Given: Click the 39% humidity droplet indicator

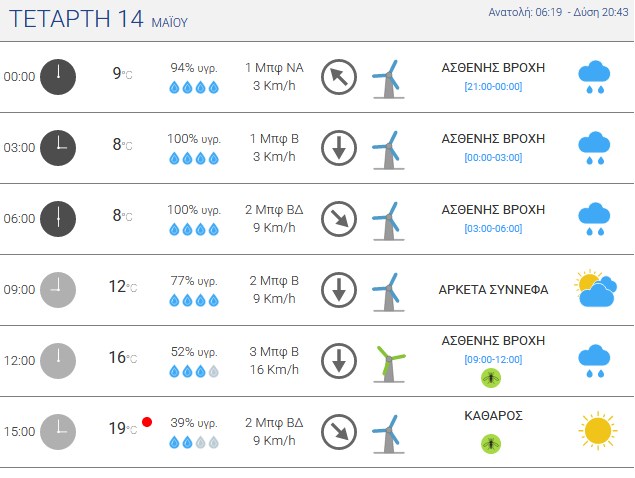Looking at the screenshot, I should click(x=194, y=442).
